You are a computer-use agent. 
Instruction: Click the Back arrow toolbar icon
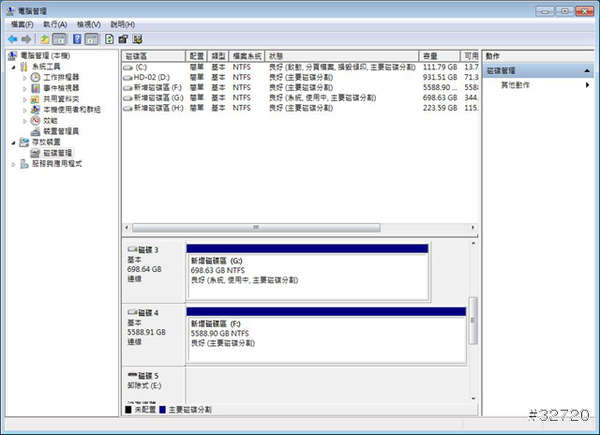12,38
